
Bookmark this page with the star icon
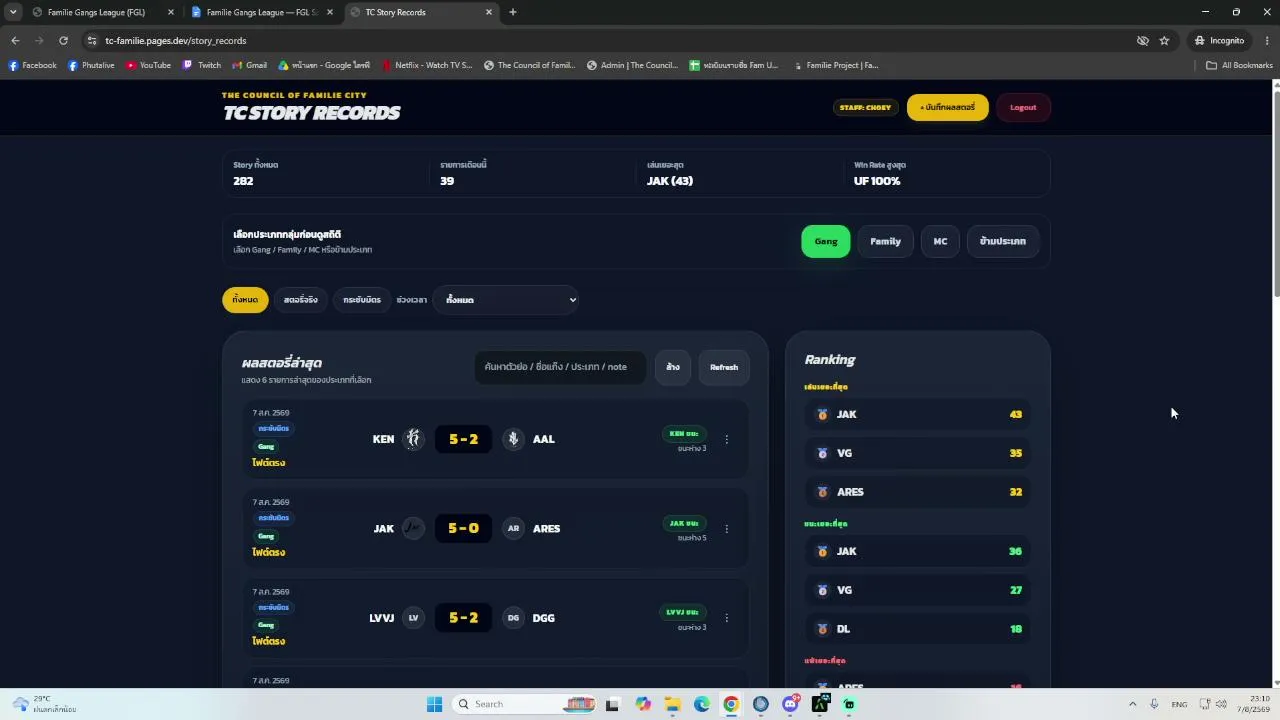tap(1164, 41)
